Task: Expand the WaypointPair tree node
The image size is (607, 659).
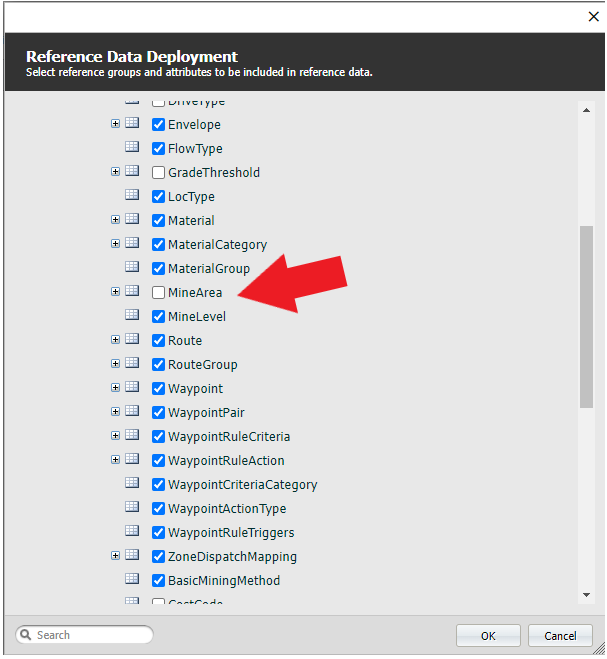Action: click(x=115, y=412)
